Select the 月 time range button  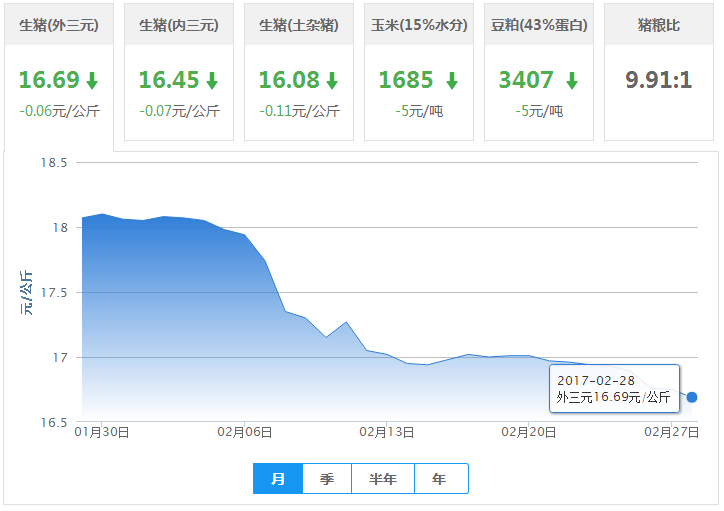tap(278, 479)
